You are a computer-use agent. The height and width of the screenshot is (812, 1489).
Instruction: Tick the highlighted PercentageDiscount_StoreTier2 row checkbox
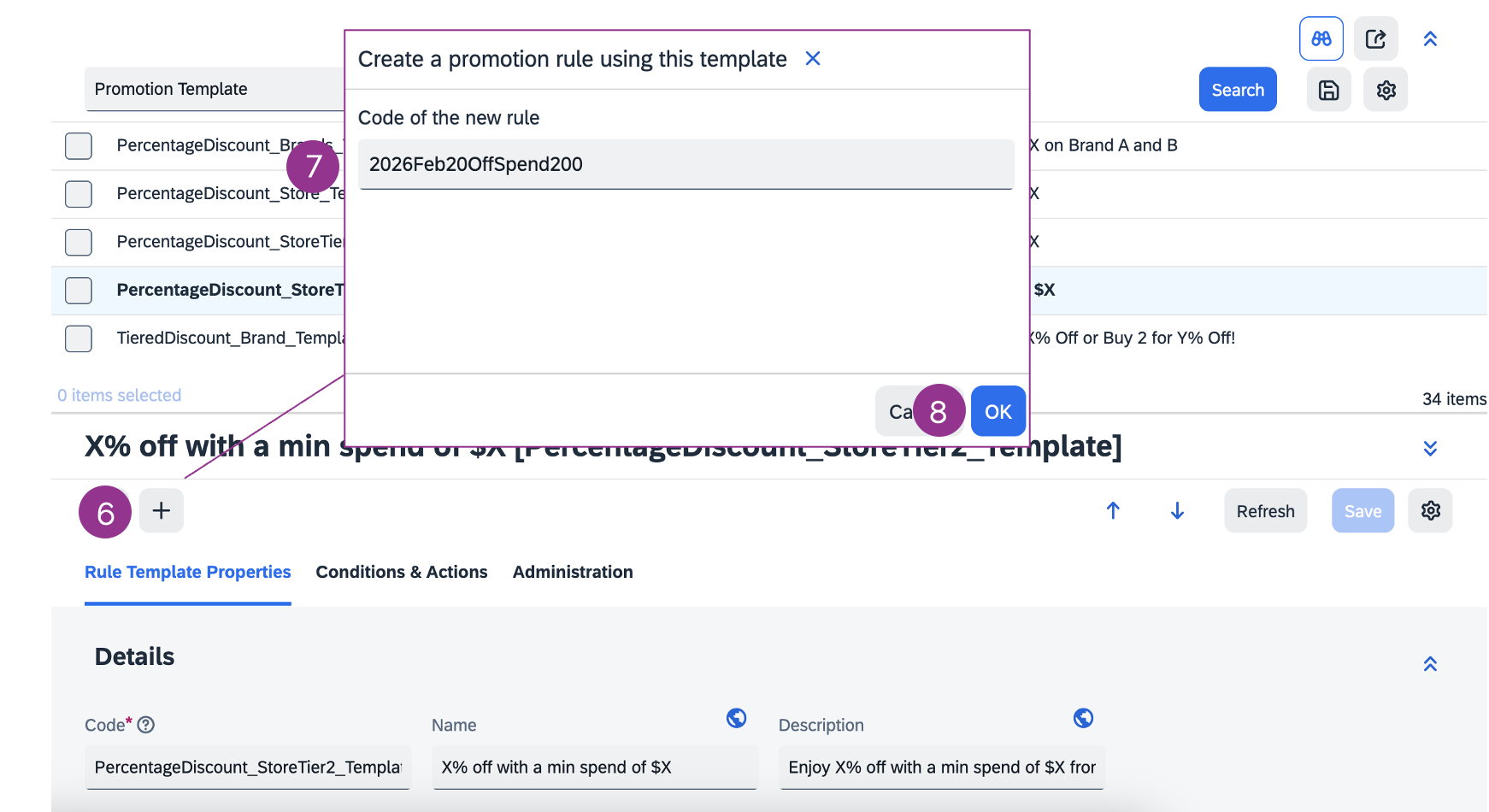pyautogui.click(x=79, y=291)
